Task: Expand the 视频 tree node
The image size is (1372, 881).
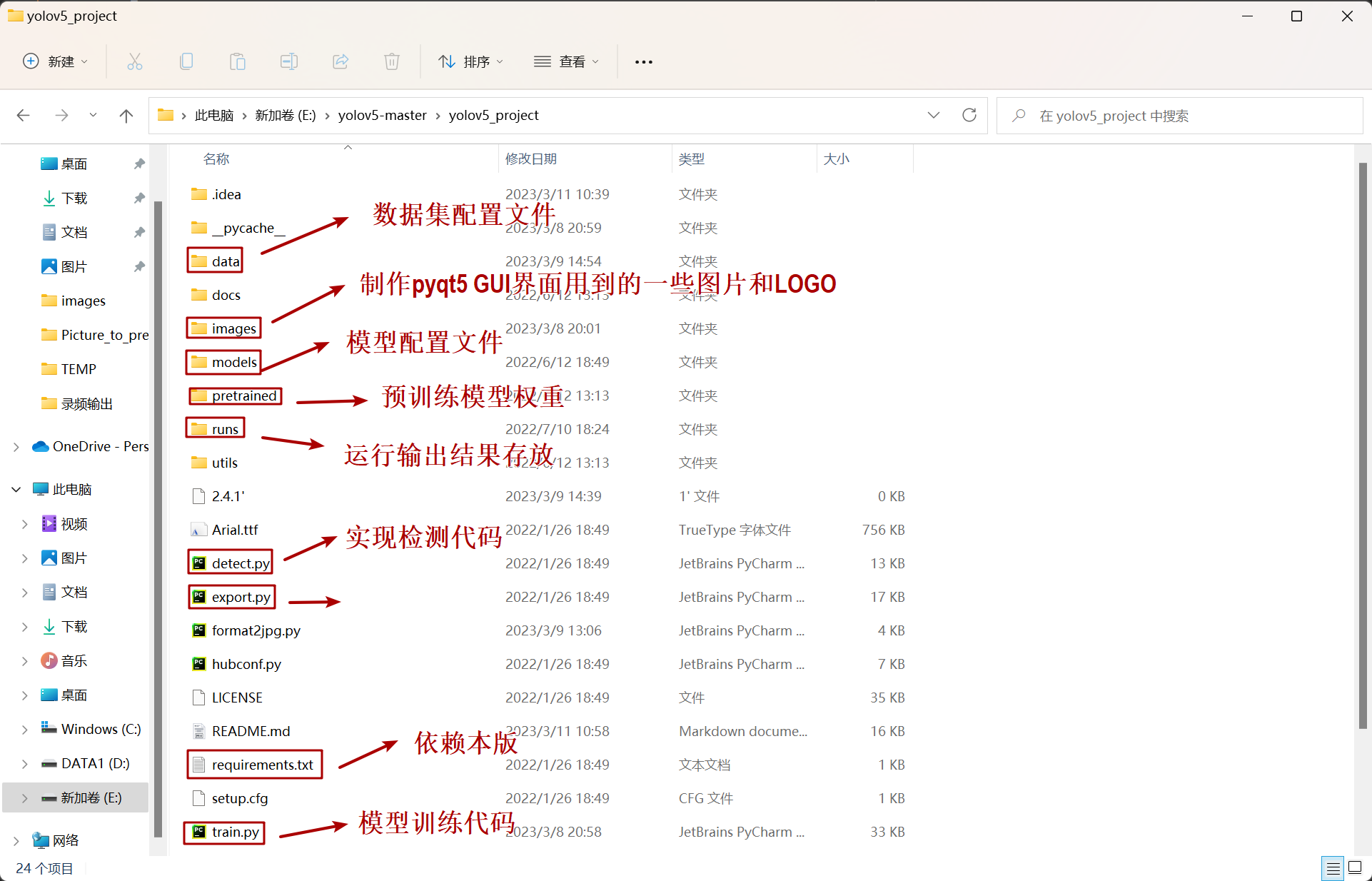Action: (25, 524)
